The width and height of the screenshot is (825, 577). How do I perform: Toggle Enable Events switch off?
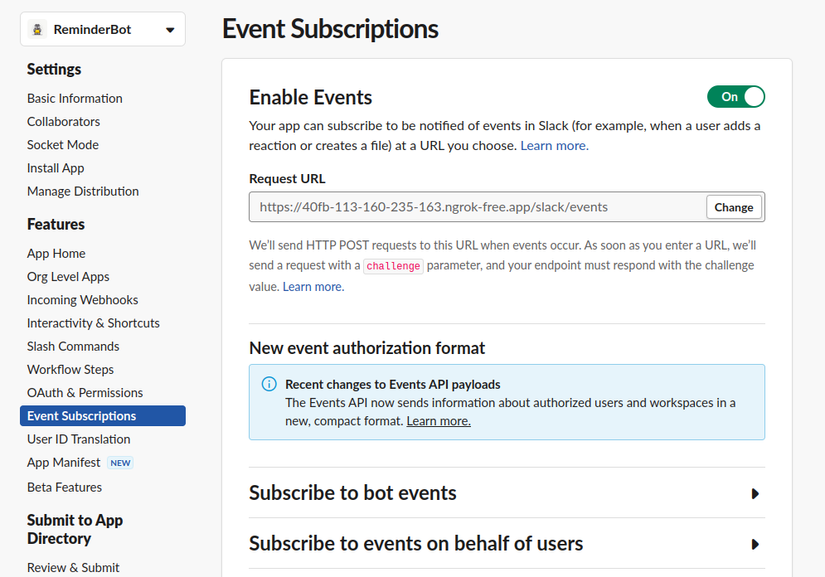coord(736,97)
